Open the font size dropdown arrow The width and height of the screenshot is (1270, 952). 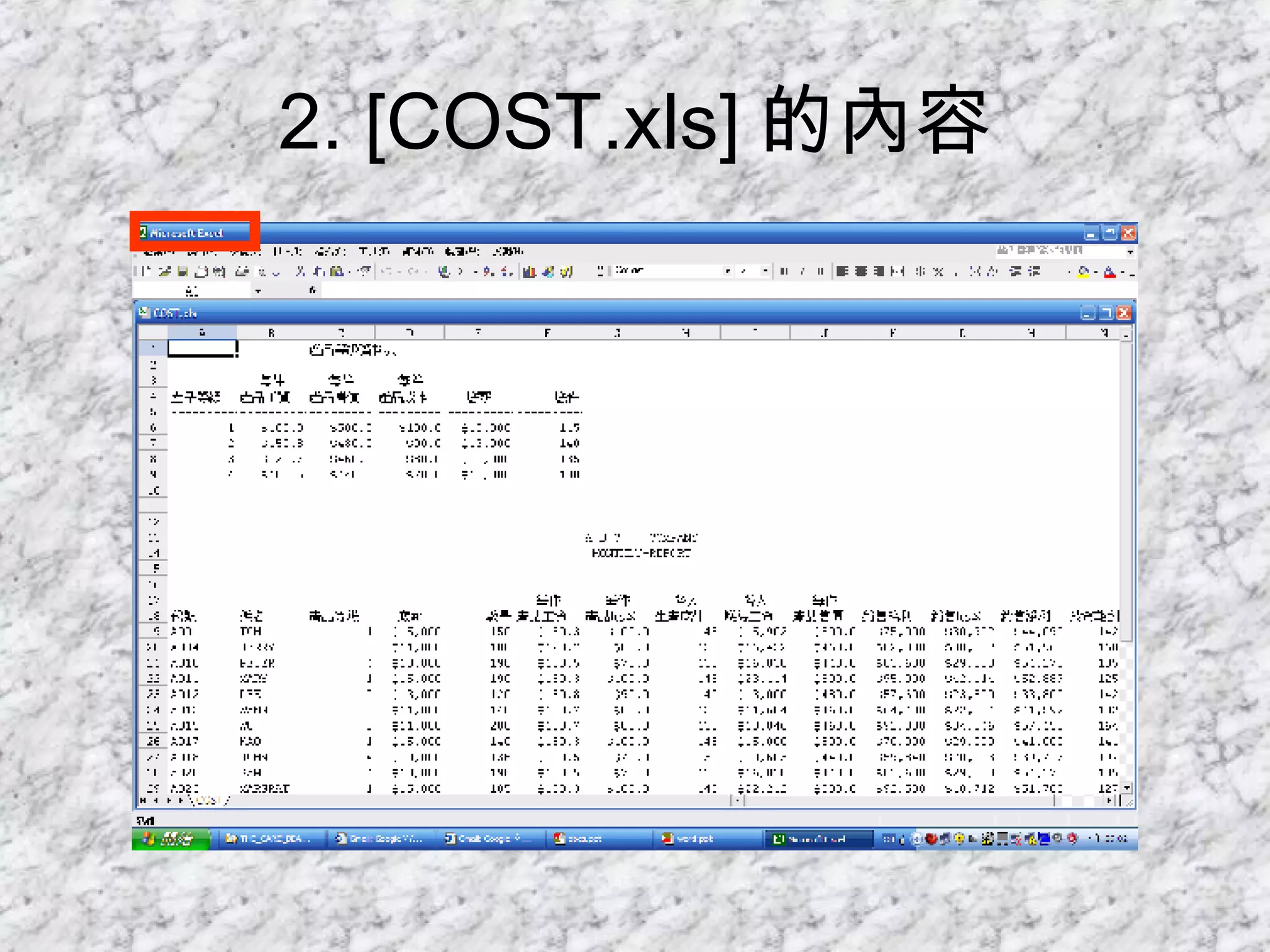765,271
